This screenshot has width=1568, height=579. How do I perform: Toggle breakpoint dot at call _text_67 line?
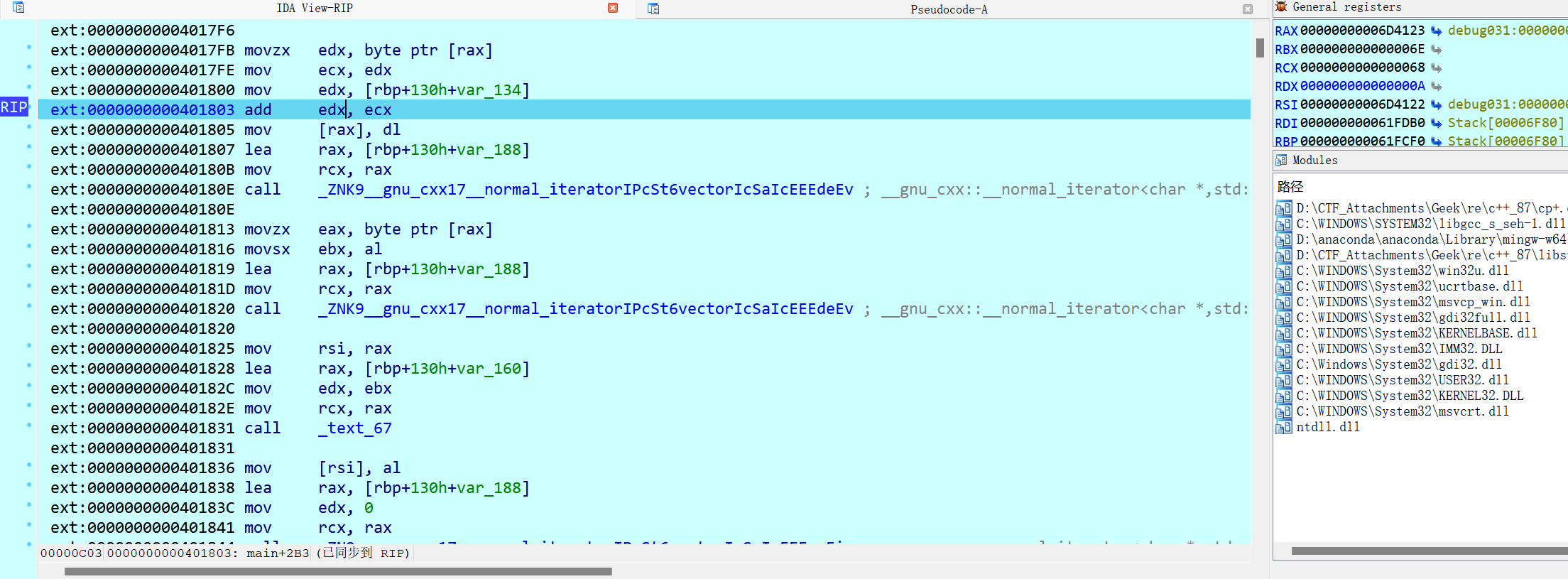29,425
